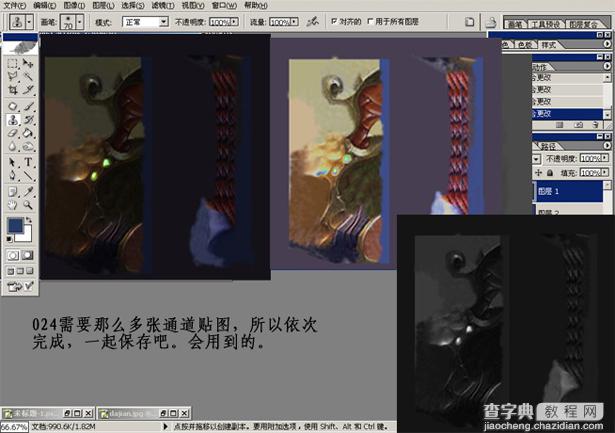615x433 pixels.
Task: Select the Path Selection arrow tool
Action: coord(12,162)
